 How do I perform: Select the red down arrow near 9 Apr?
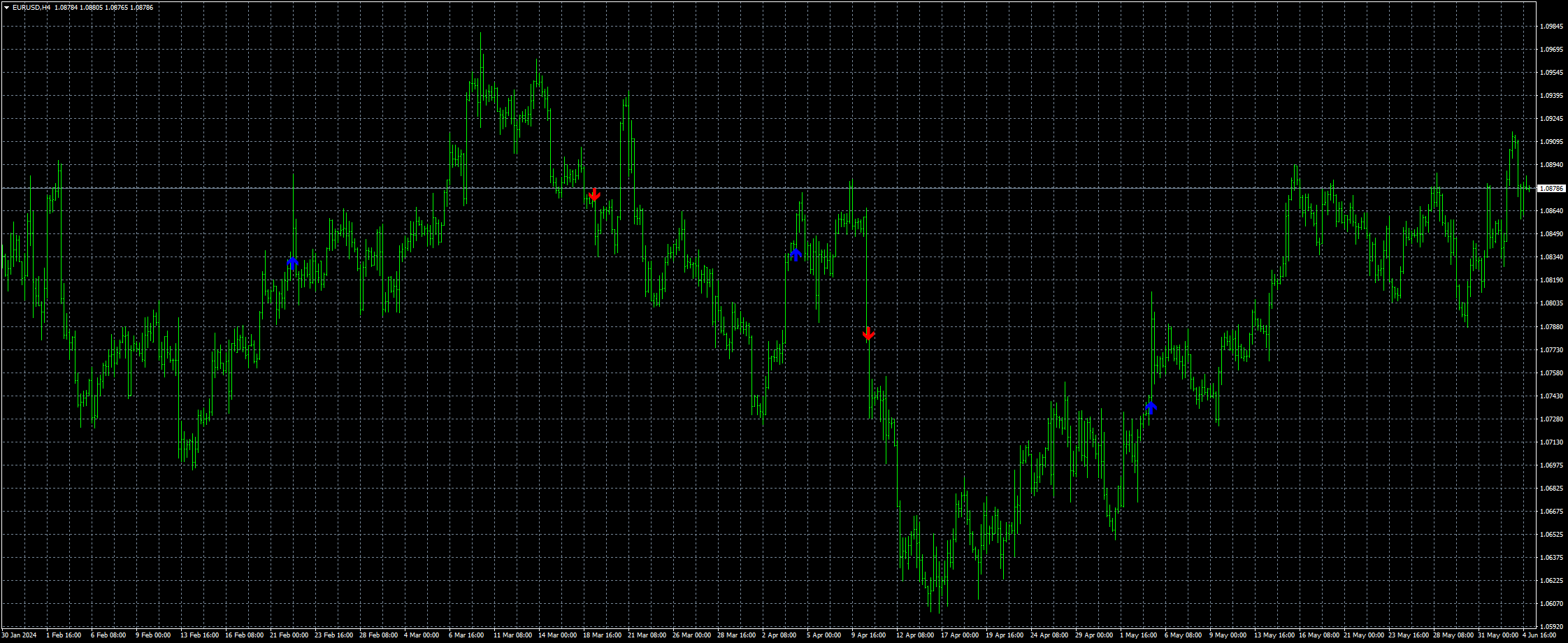coord(868,333)
